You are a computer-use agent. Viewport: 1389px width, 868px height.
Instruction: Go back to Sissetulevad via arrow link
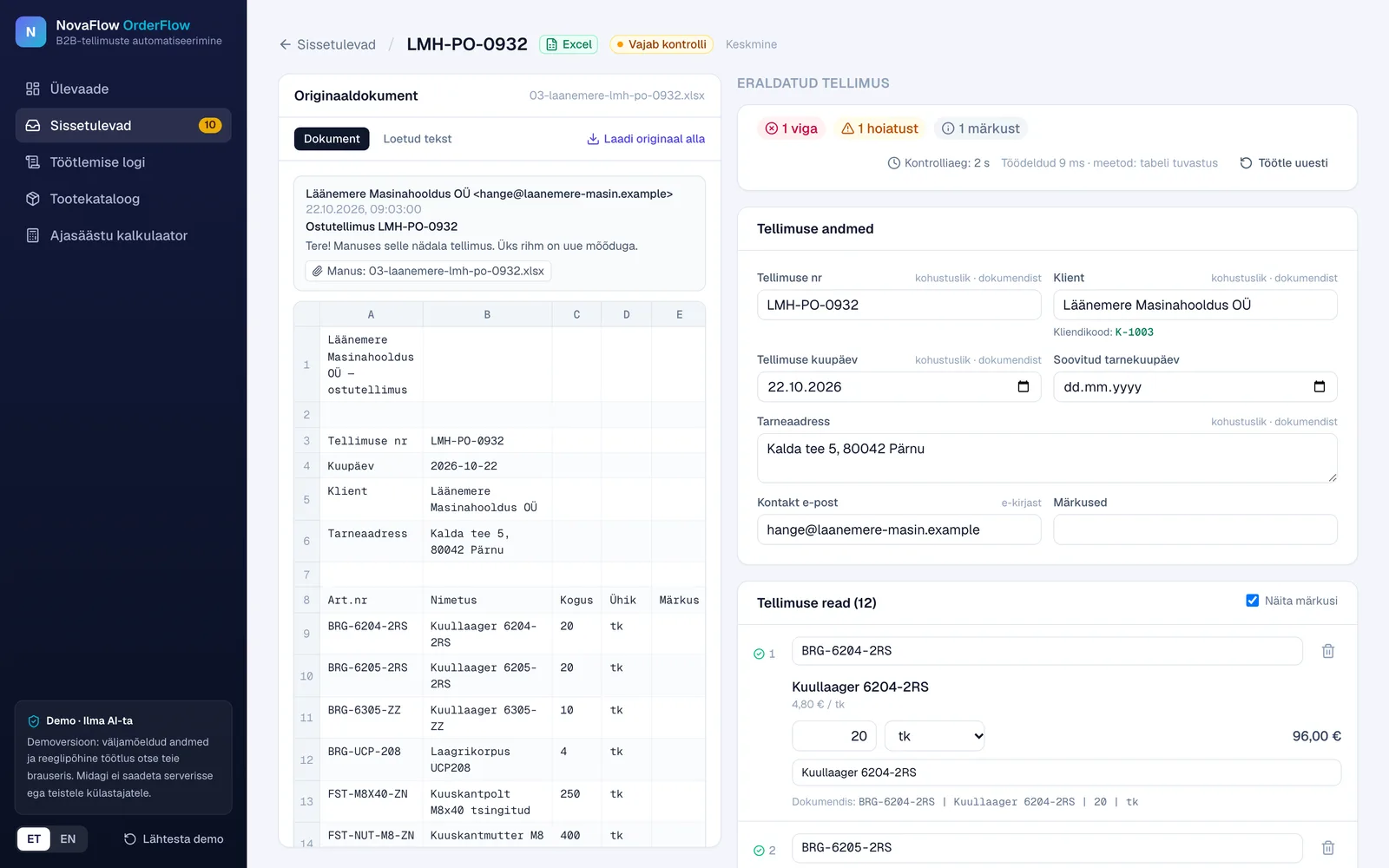327,44
